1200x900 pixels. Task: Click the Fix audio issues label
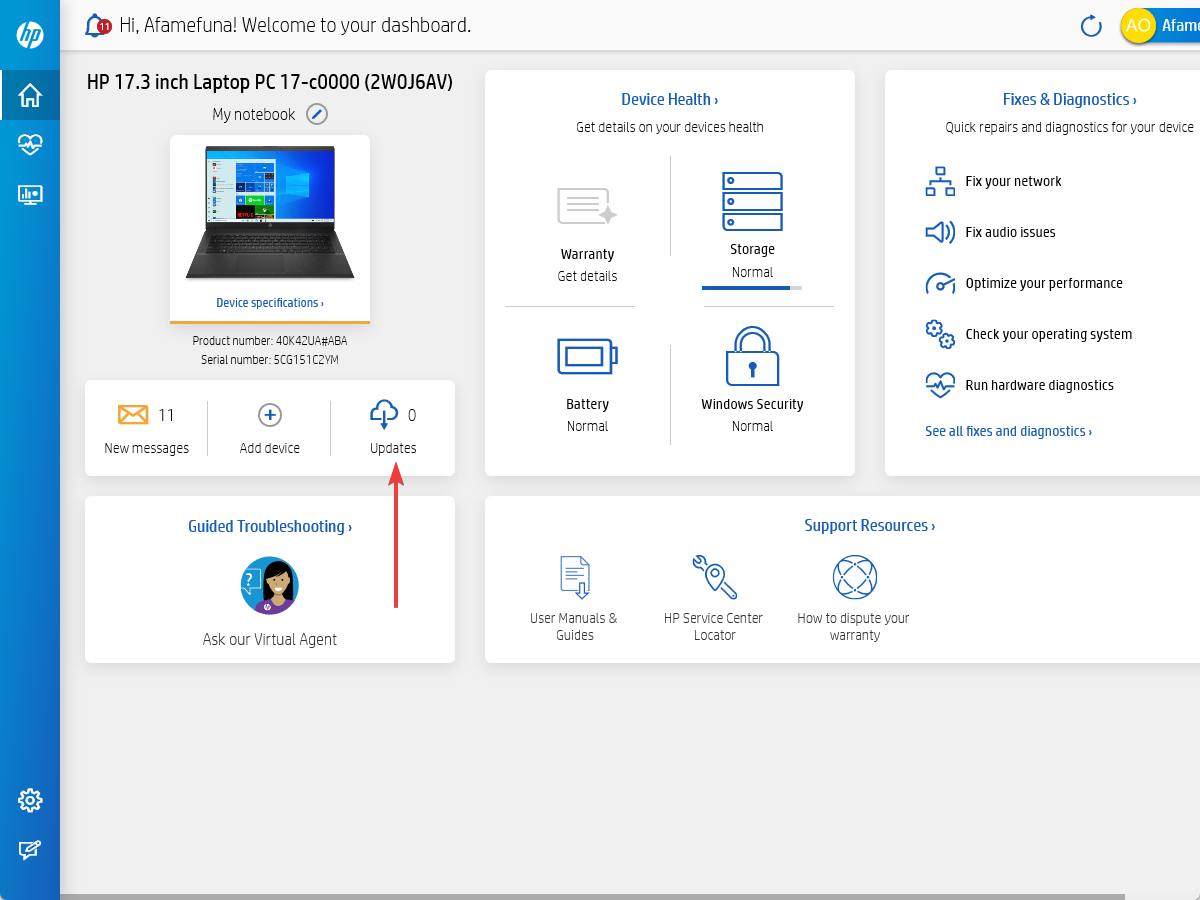coord(1010,232)
